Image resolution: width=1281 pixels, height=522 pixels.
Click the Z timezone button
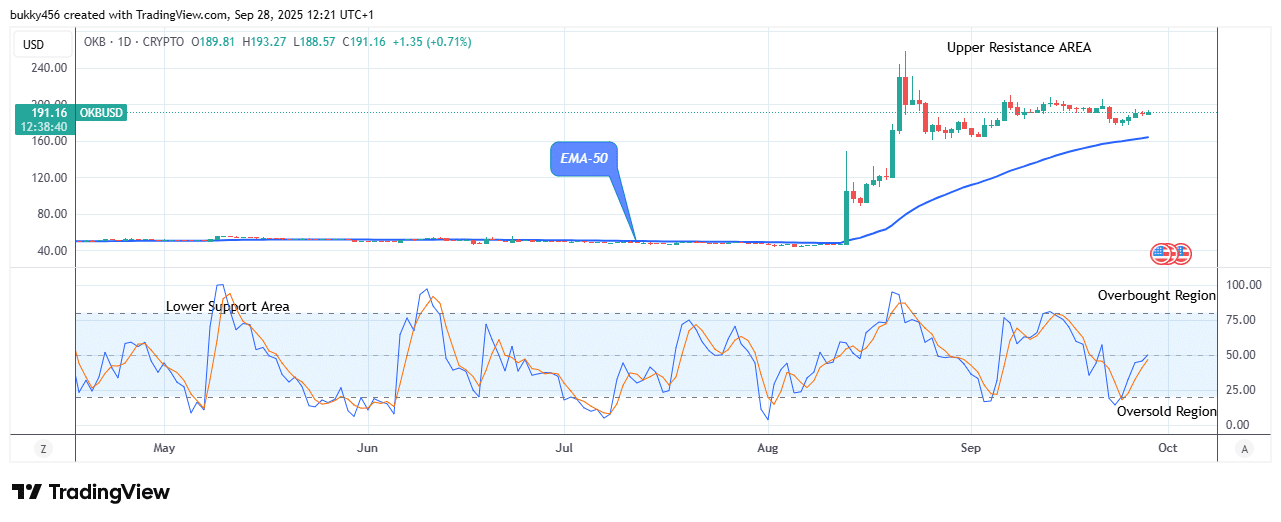coord(42,449)
